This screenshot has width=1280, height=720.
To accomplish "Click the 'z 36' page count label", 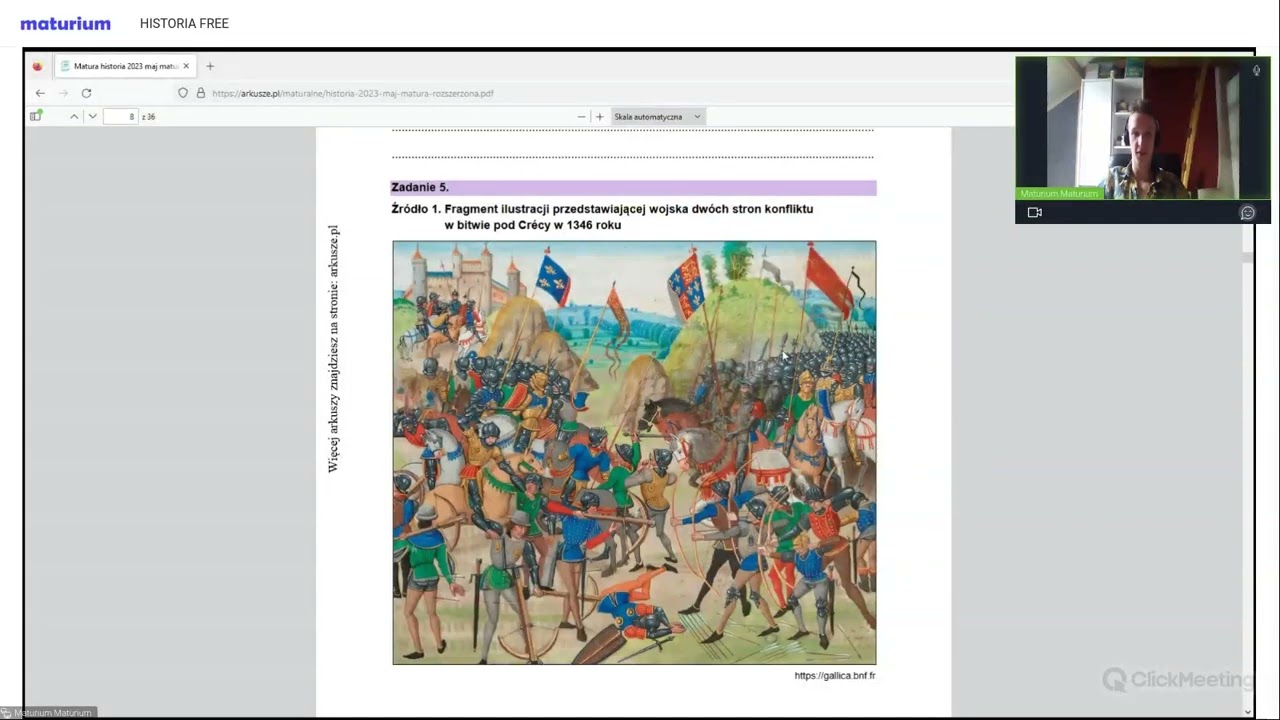I will click(x=148, y=117).
